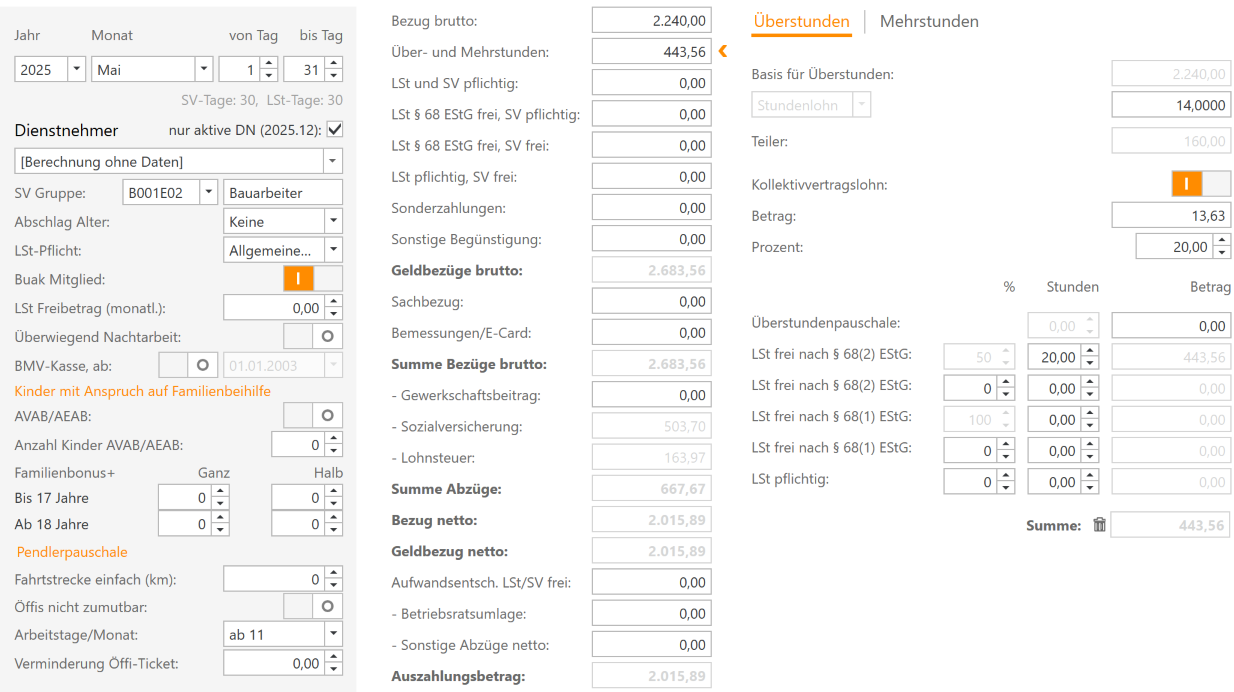Image resolution: width=1234 pixels, height=692 pixels.
Task: Open the Monat dropdown showing Mai
Action: pyautogui.click(x=203, y=70)
